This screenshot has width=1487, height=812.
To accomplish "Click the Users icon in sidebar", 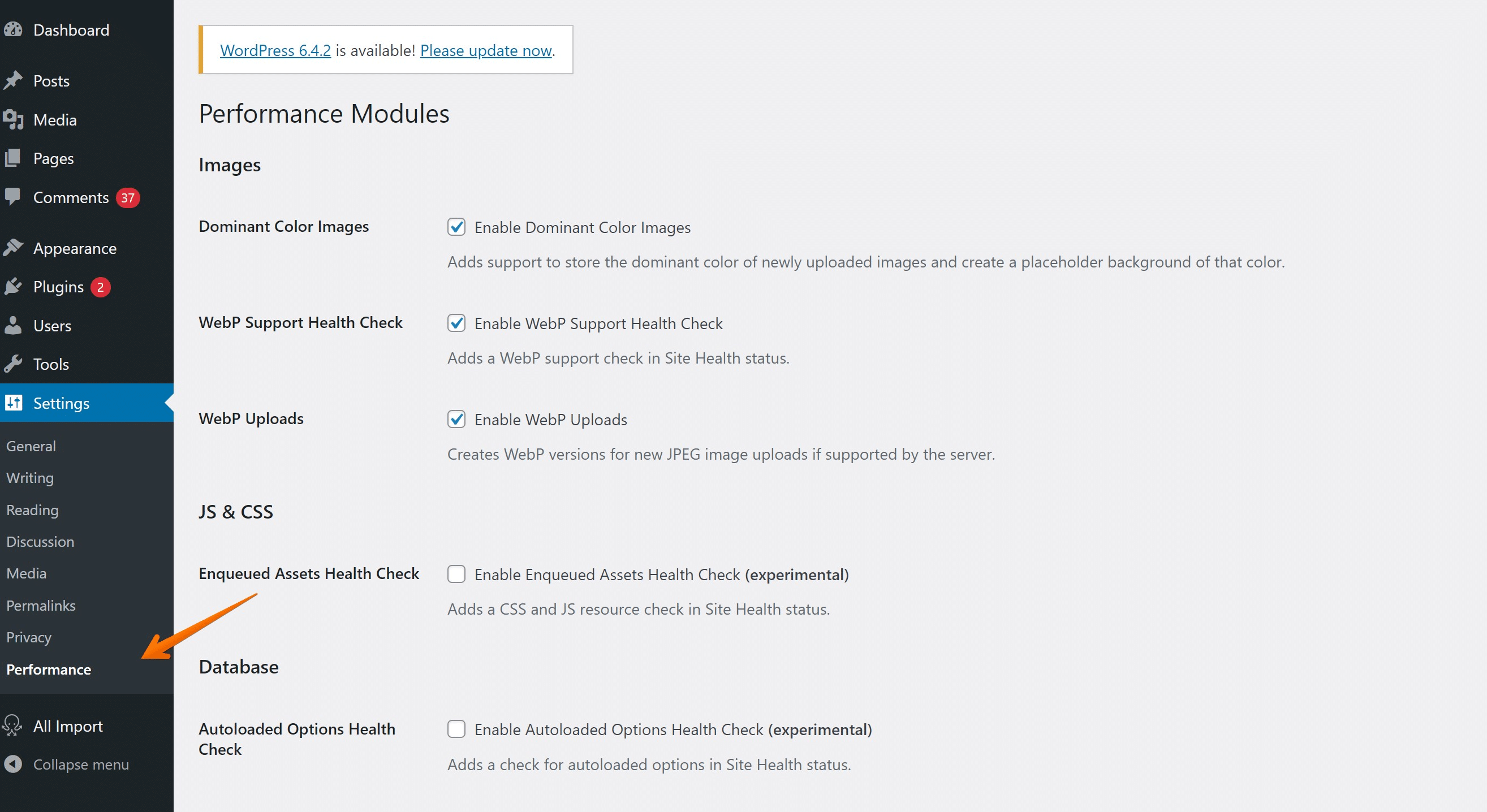I will click(x=14, y=325).
